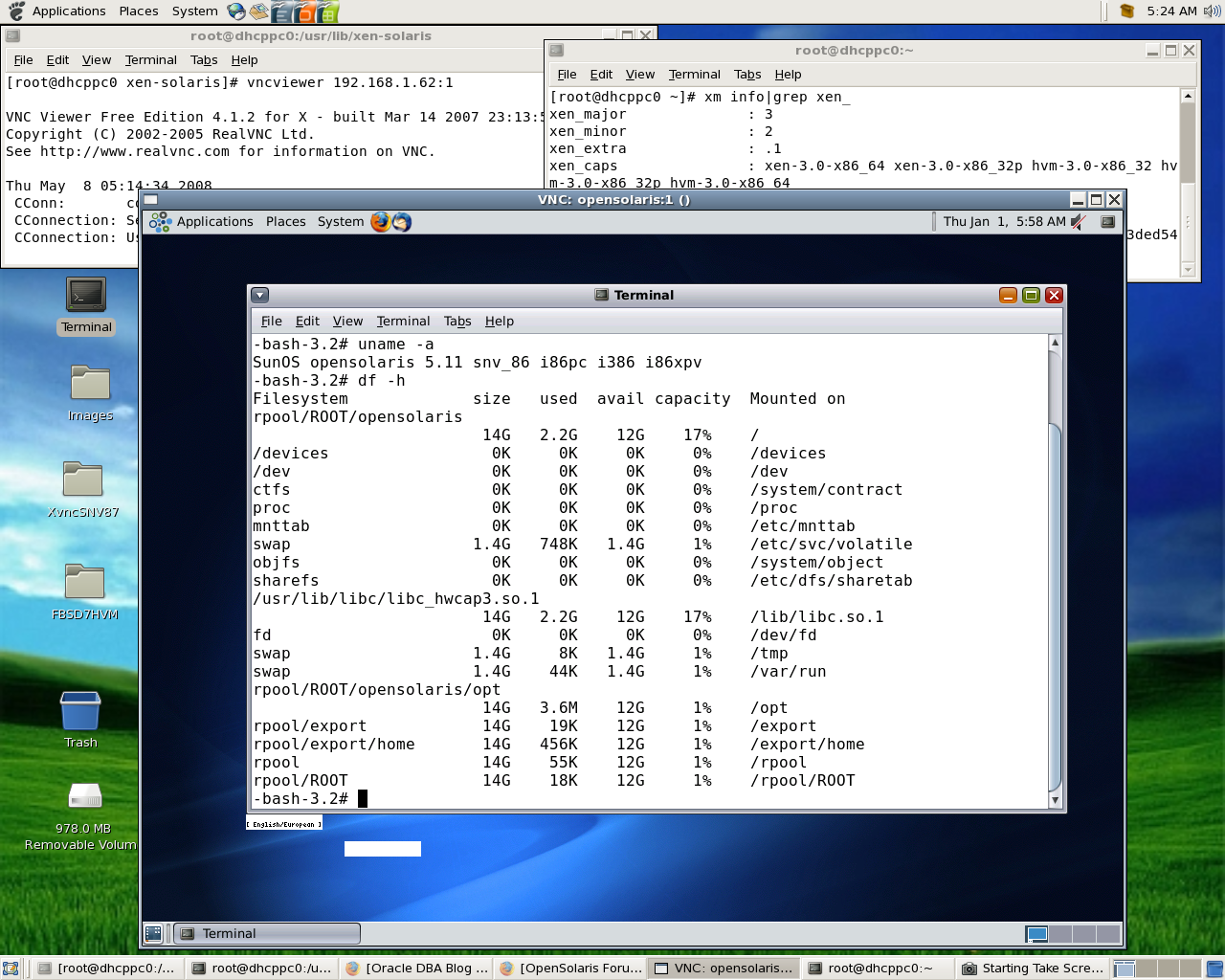1225x980 pixels.
Task: Open the Images folder on desktop
Action: (x=90, y=393)
